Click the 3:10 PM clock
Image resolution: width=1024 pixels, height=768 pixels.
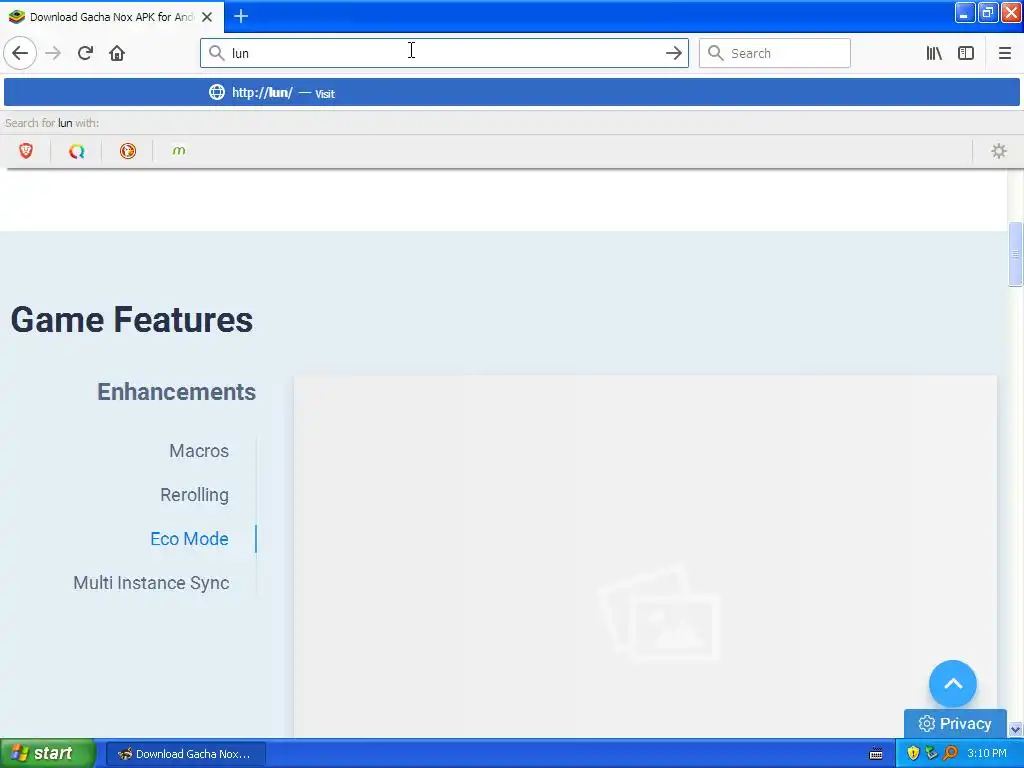pos(987,753)
